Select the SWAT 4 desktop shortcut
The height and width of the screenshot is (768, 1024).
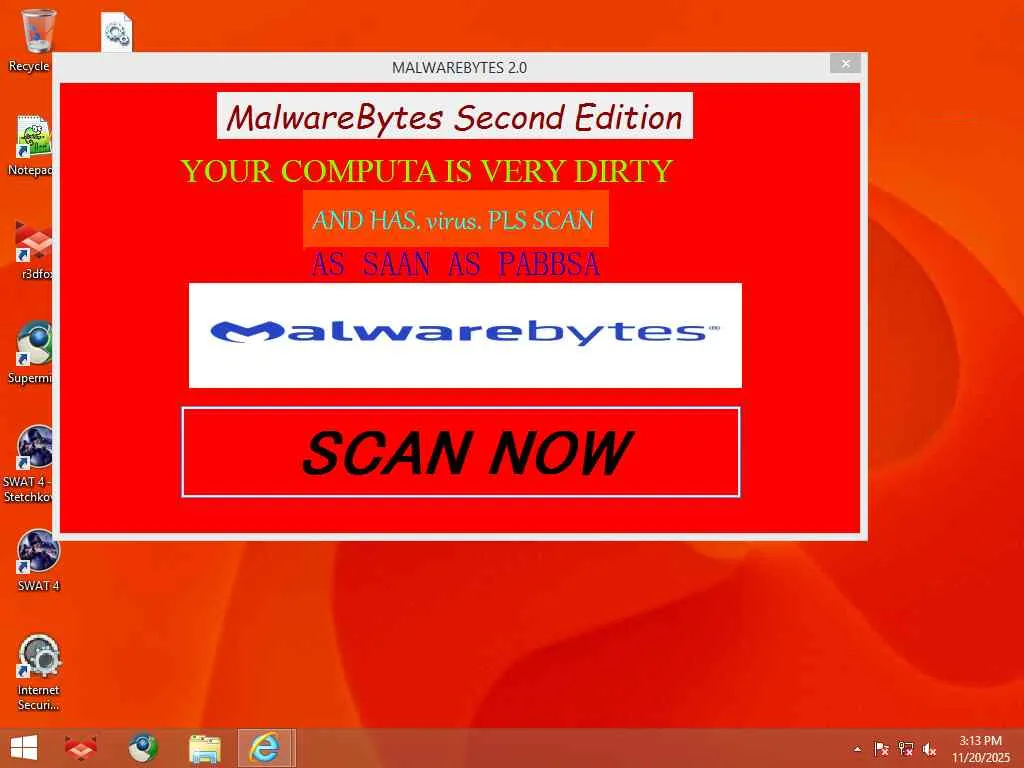(x=38, y=560)
